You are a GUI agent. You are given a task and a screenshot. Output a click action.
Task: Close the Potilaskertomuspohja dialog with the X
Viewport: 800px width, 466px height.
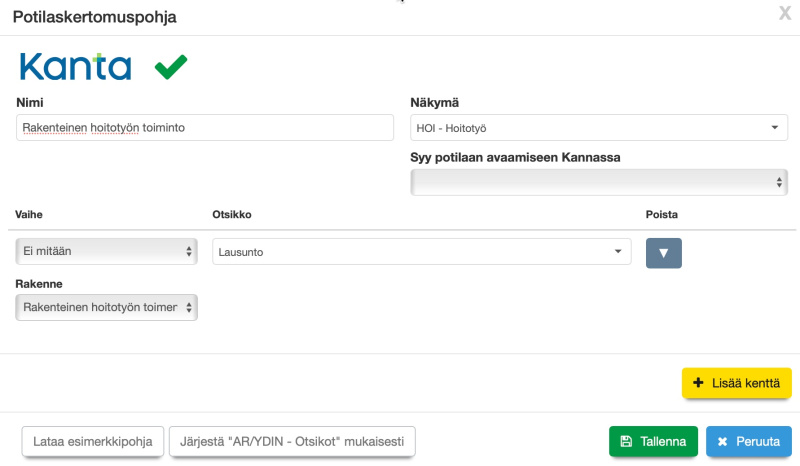pyautogui.click(x=785, y=13)
